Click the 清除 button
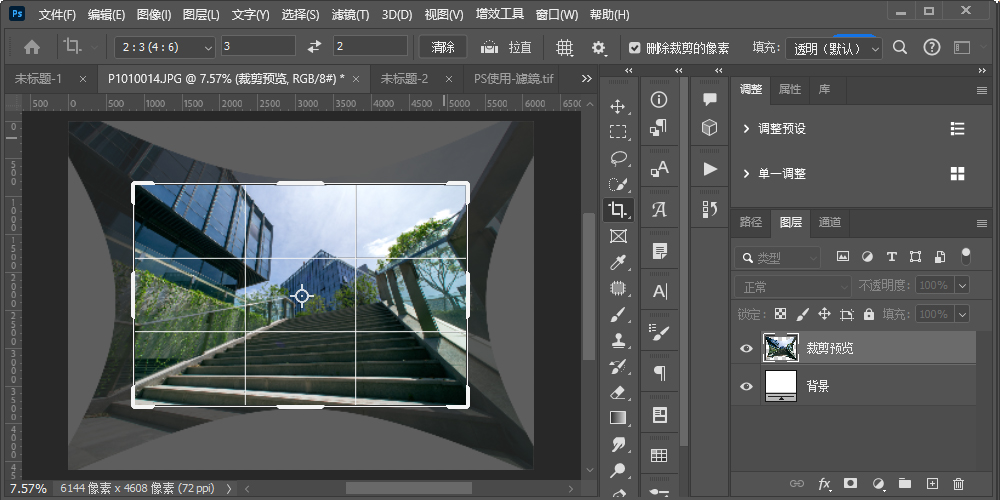The height and width of the screenshot is (500, 1000). coord(443,47)
